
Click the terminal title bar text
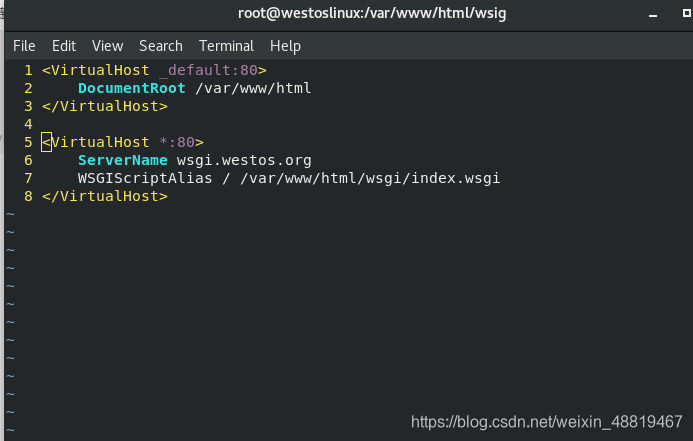pyautogui.click(x=372, y=13)
